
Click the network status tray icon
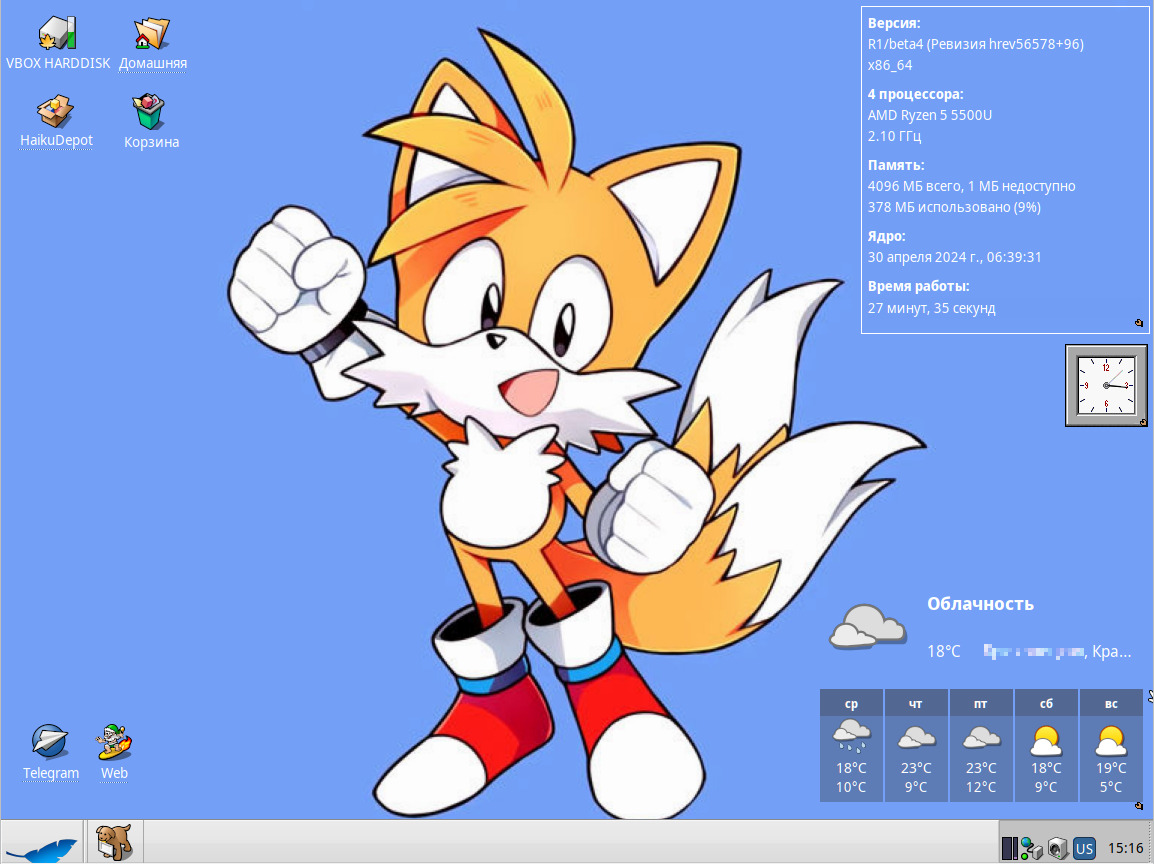coord(1031,849)
